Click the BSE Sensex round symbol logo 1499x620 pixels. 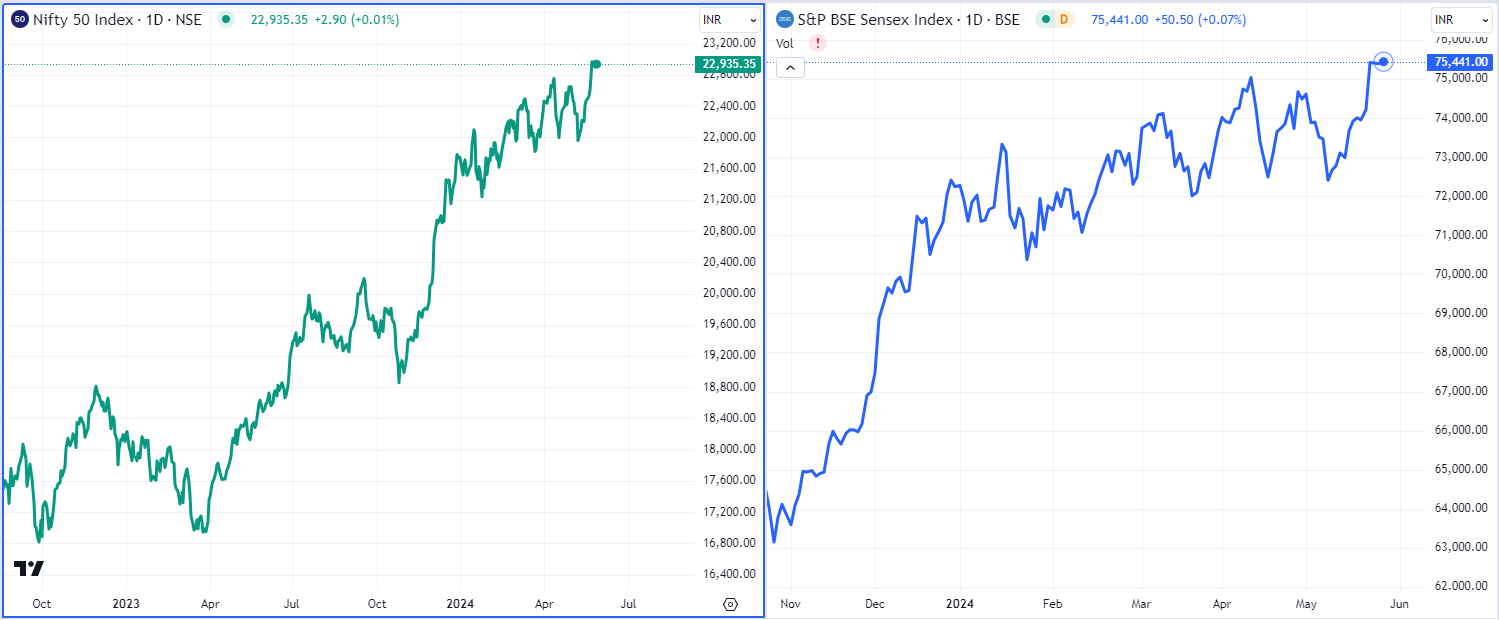[x=785, y=19]
